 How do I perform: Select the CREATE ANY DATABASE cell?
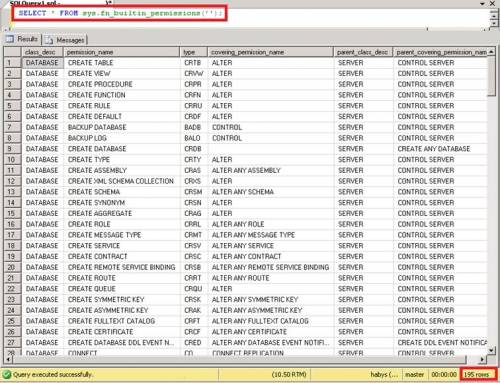(440, 149)
